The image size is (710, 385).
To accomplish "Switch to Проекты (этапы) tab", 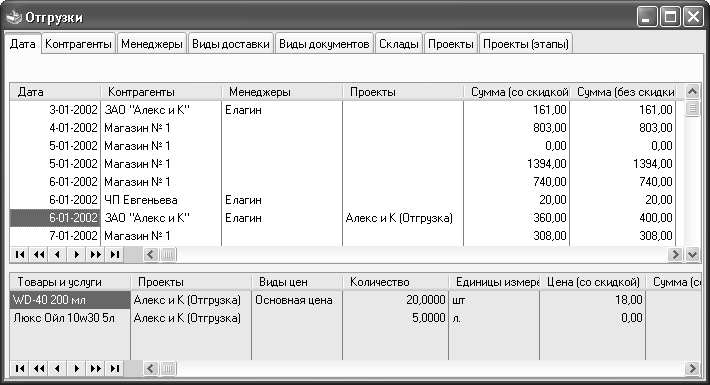I will (x=526, y=44).
